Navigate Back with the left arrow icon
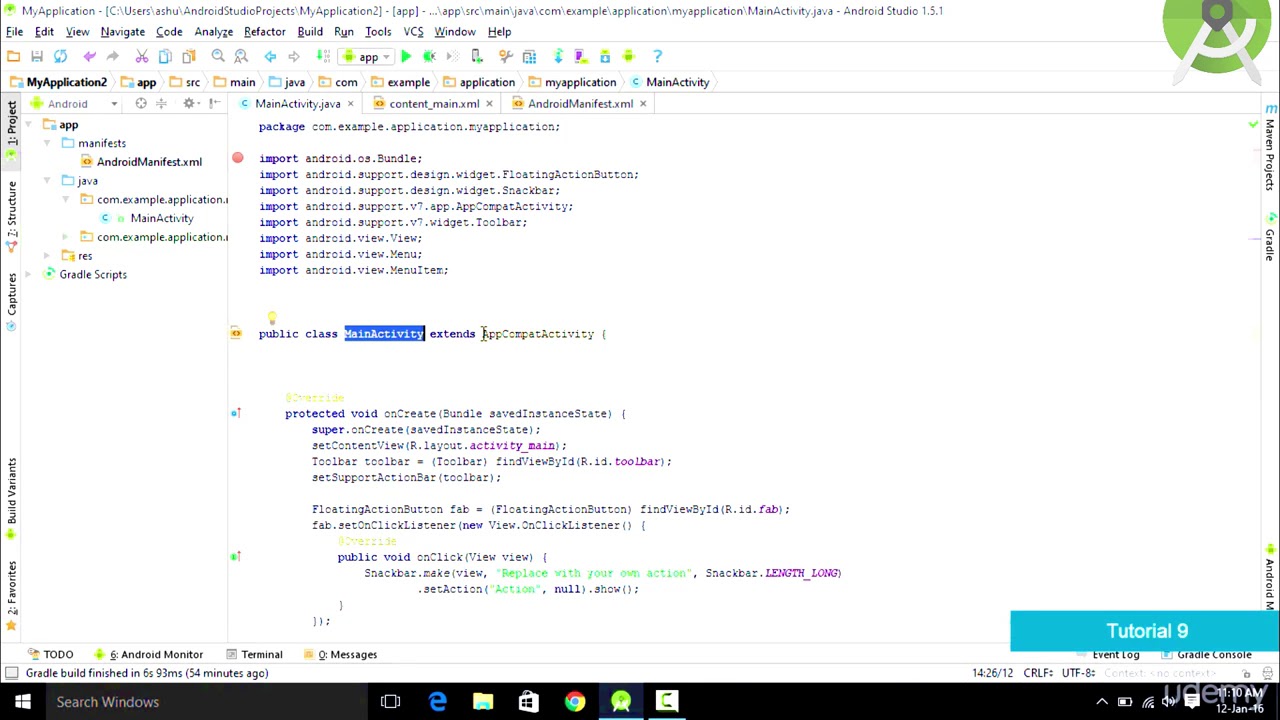This screenshot has width=1280, height=720. (270, 57)
